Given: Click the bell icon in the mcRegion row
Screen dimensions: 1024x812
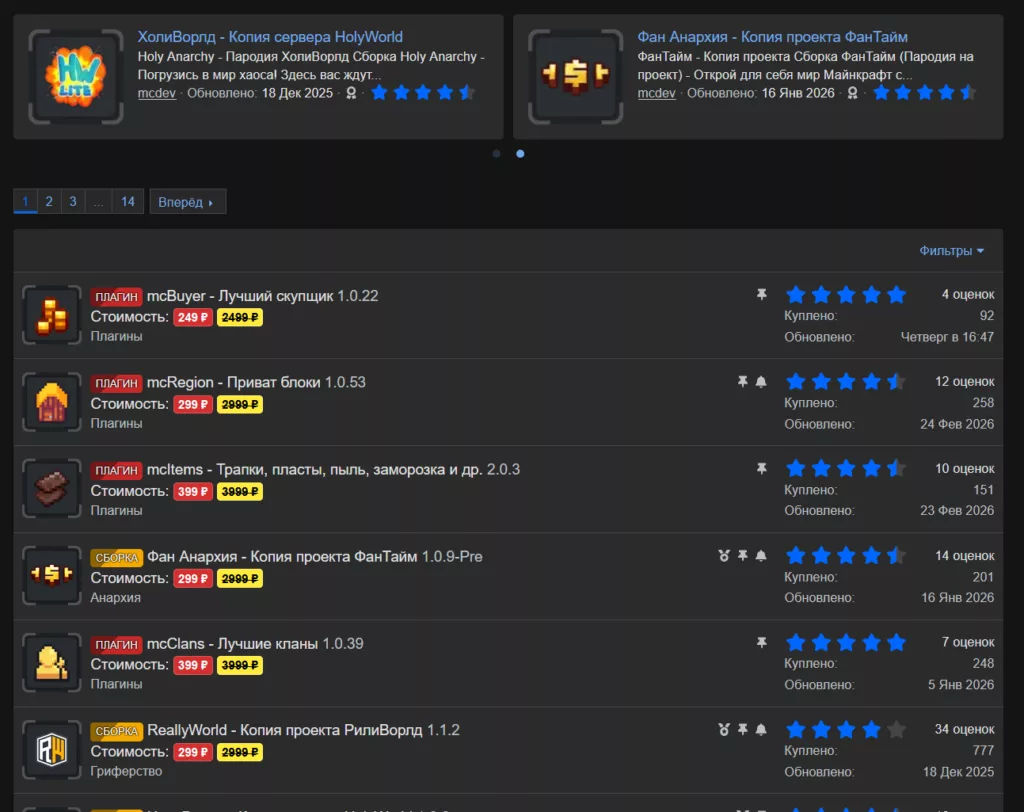Looking at the screenshot, I should tap(761, 382).
